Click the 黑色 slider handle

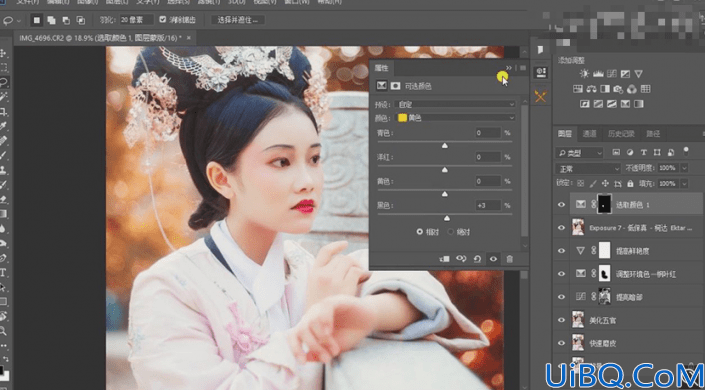446,218
